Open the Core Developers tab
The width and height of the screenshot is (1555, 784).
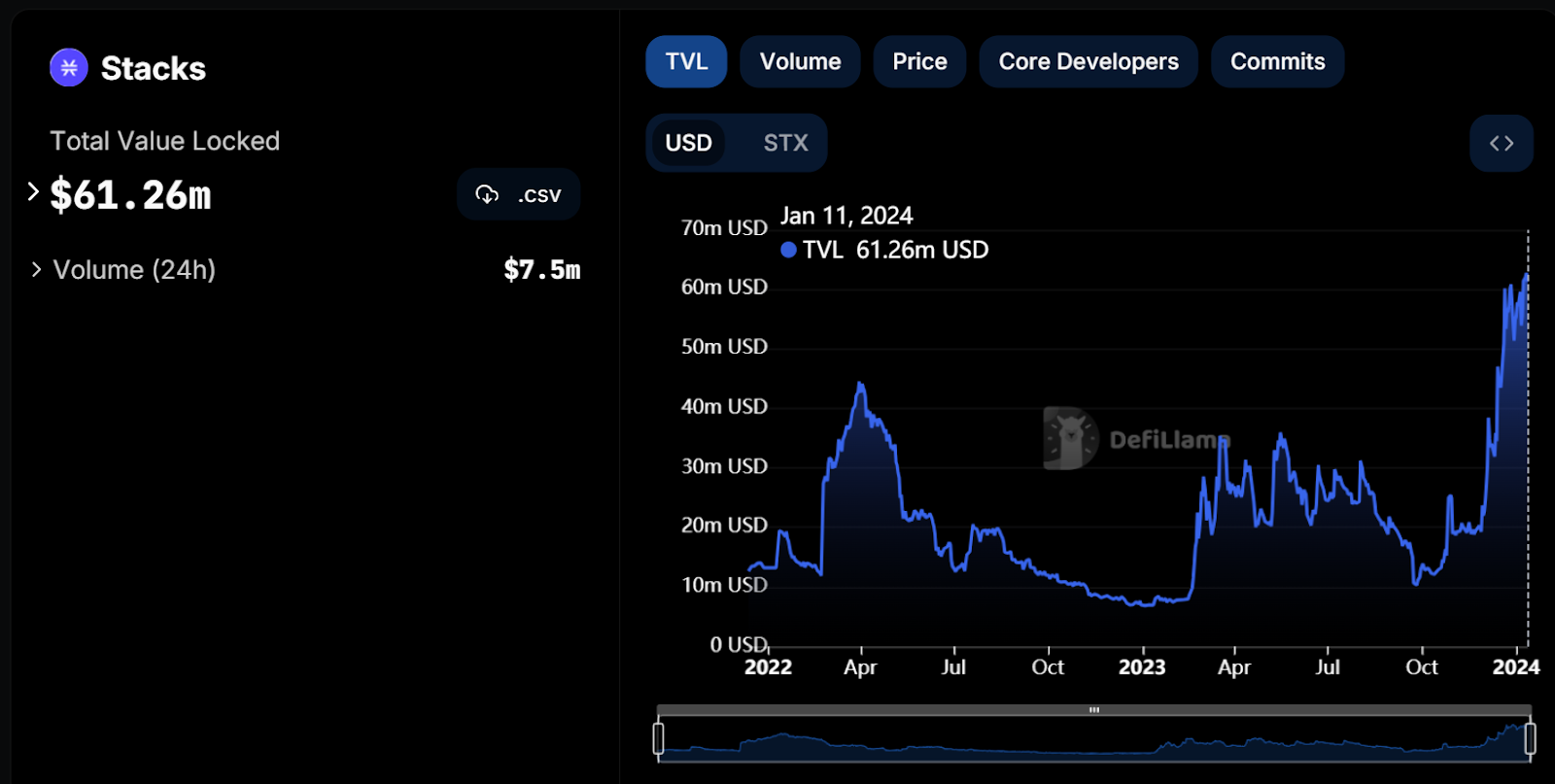[x=1088, y=61]
